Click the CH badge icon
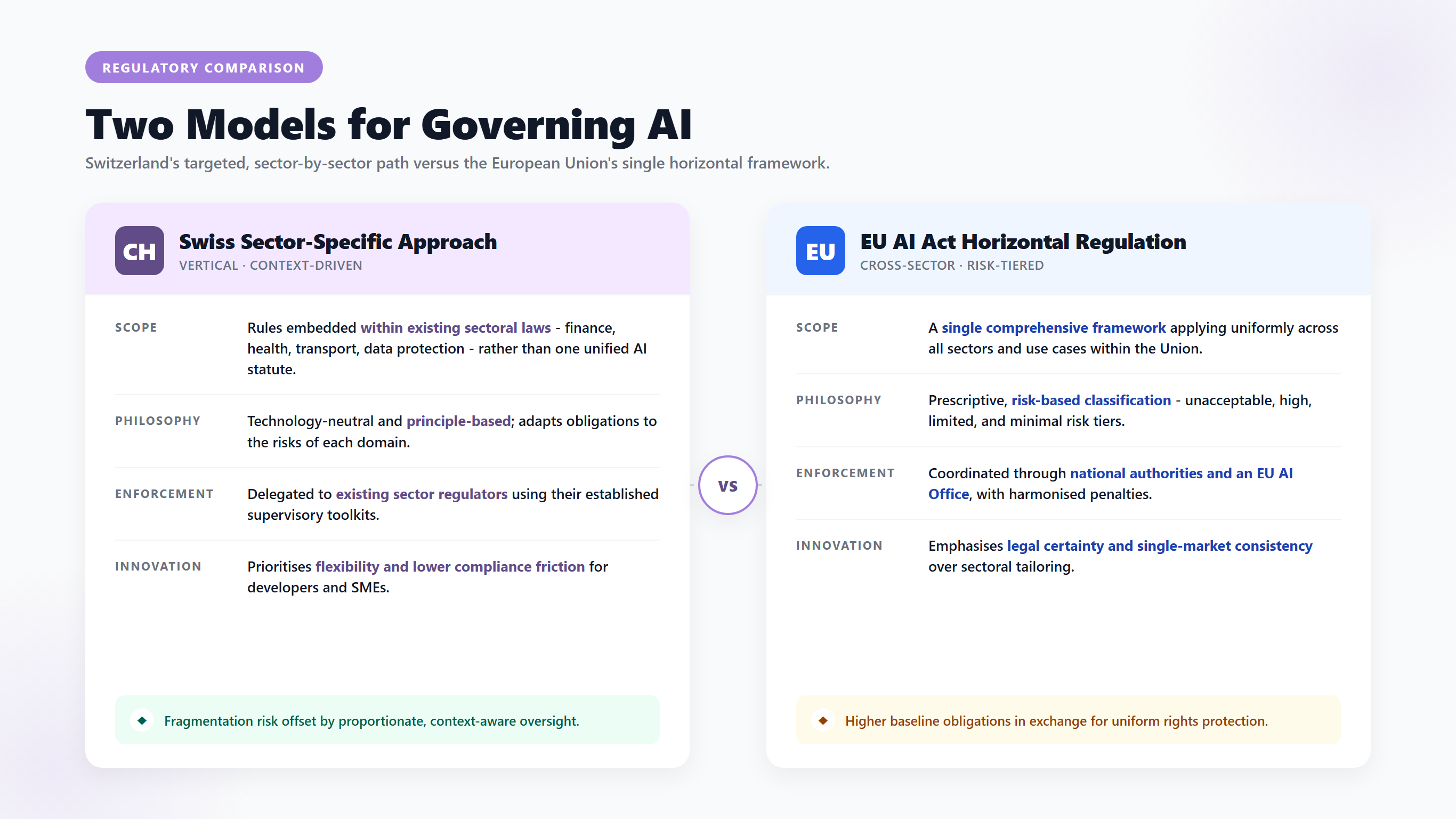This screenshot has height=819, width=1456. click(x=140, y=251)
